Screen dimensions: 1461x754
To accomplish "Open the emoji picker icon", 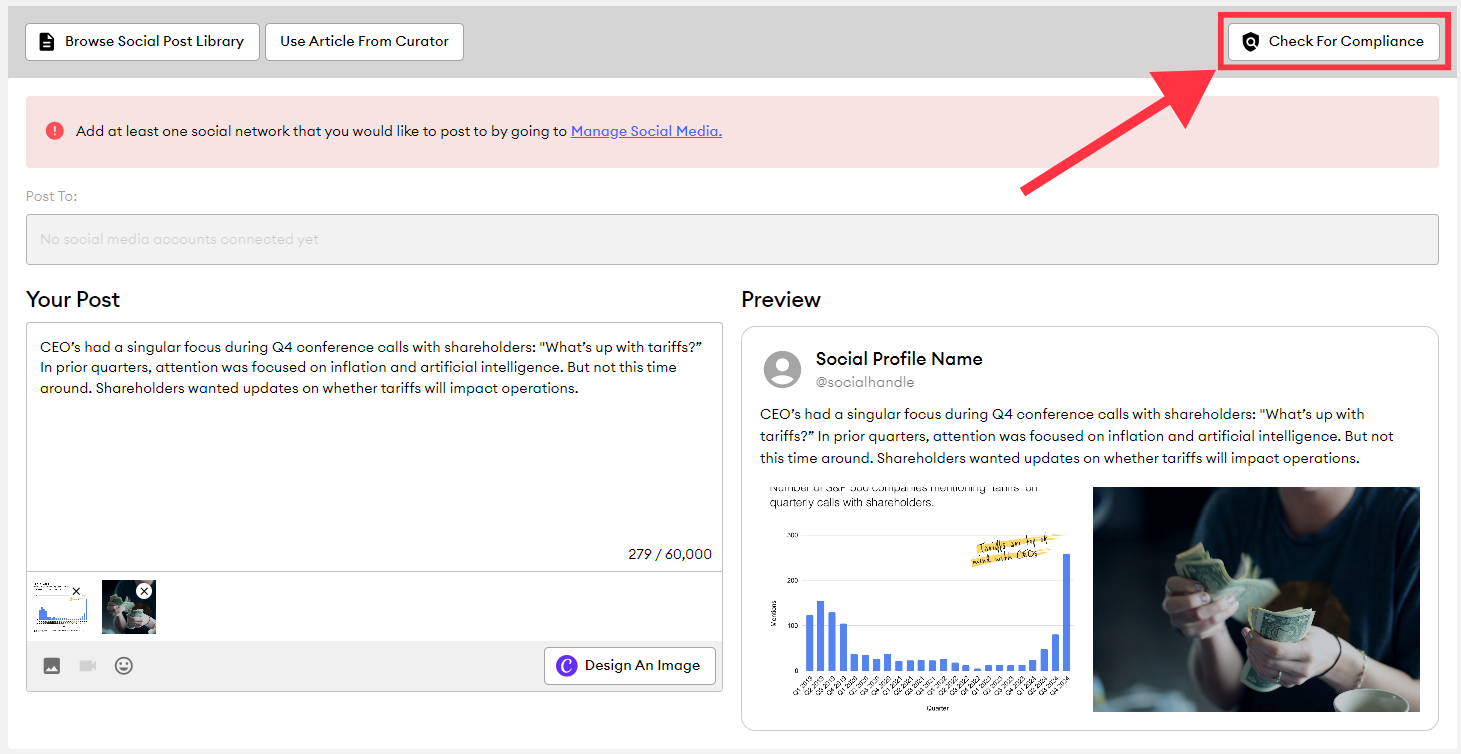I will tap(124, 666).
